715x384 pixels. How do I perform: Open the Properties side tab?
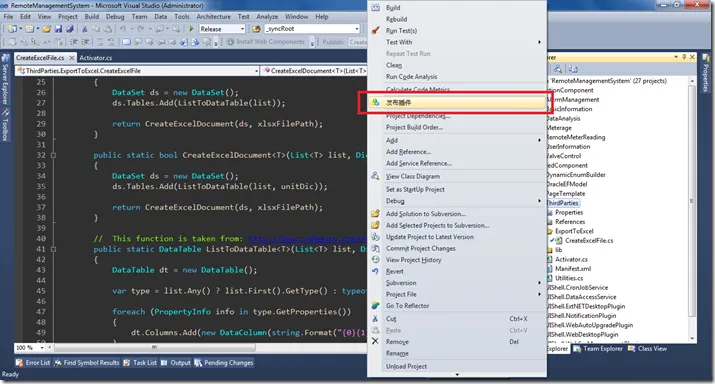(705, 72)
